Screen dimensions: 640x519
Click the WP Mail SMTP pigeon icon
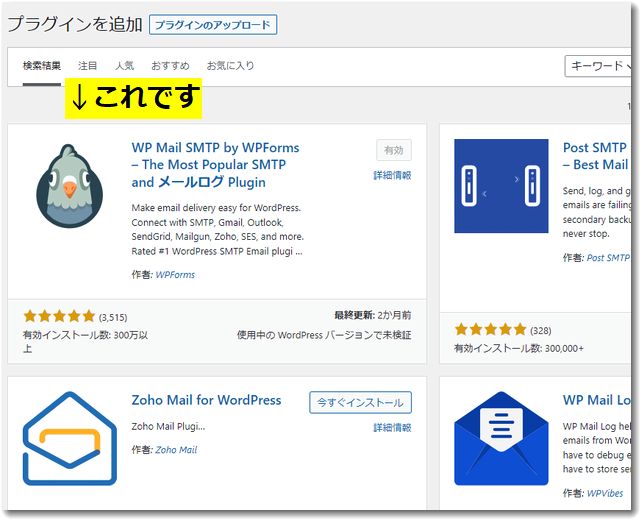69,186
